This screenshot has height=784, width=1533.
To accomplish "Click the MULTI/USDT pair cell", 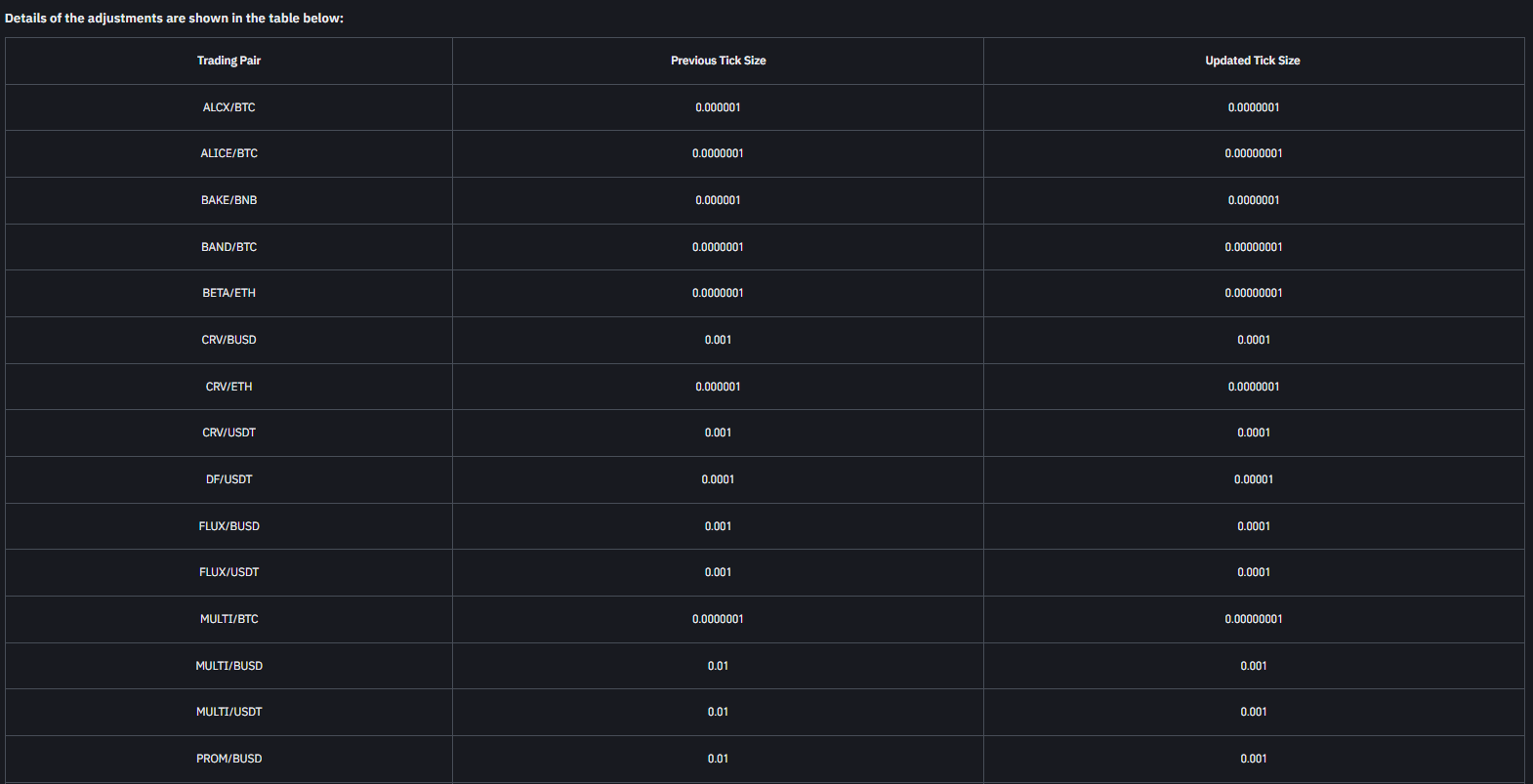I will [x=228, y=712].
